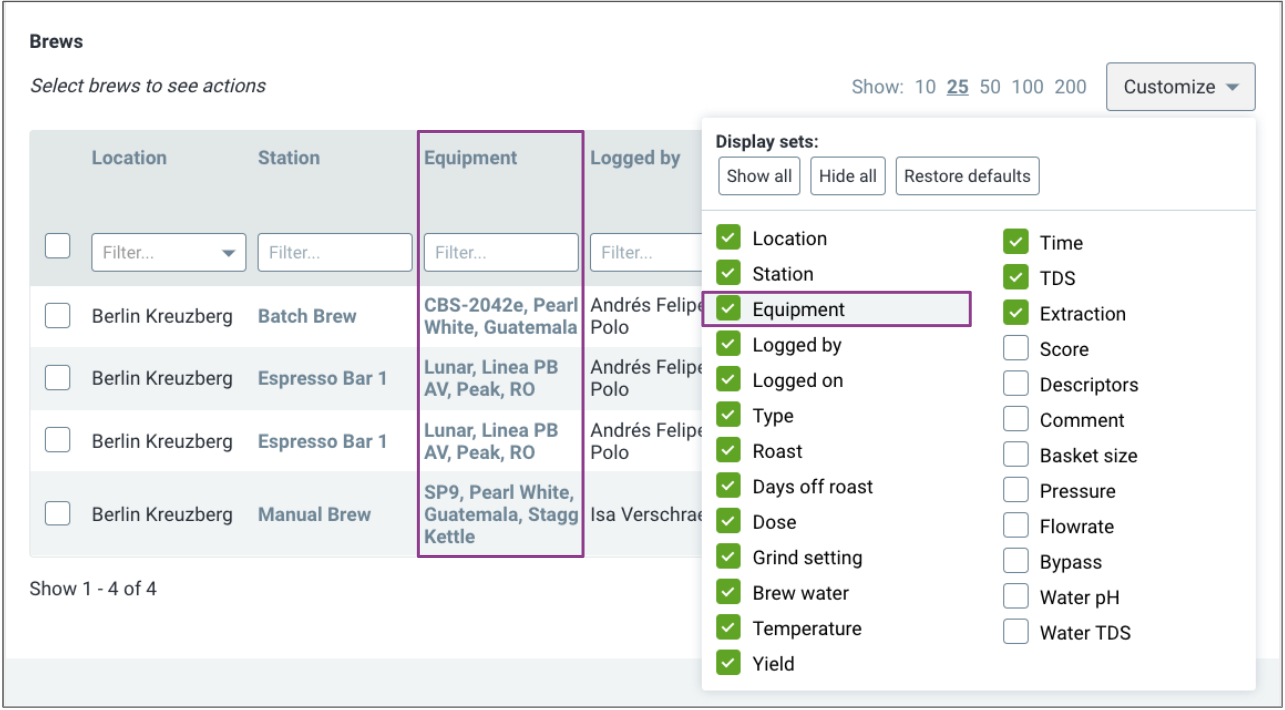Enable the Pressure column checkbox
This screenshot has width=1285, height=710.
coord(1016,491)
